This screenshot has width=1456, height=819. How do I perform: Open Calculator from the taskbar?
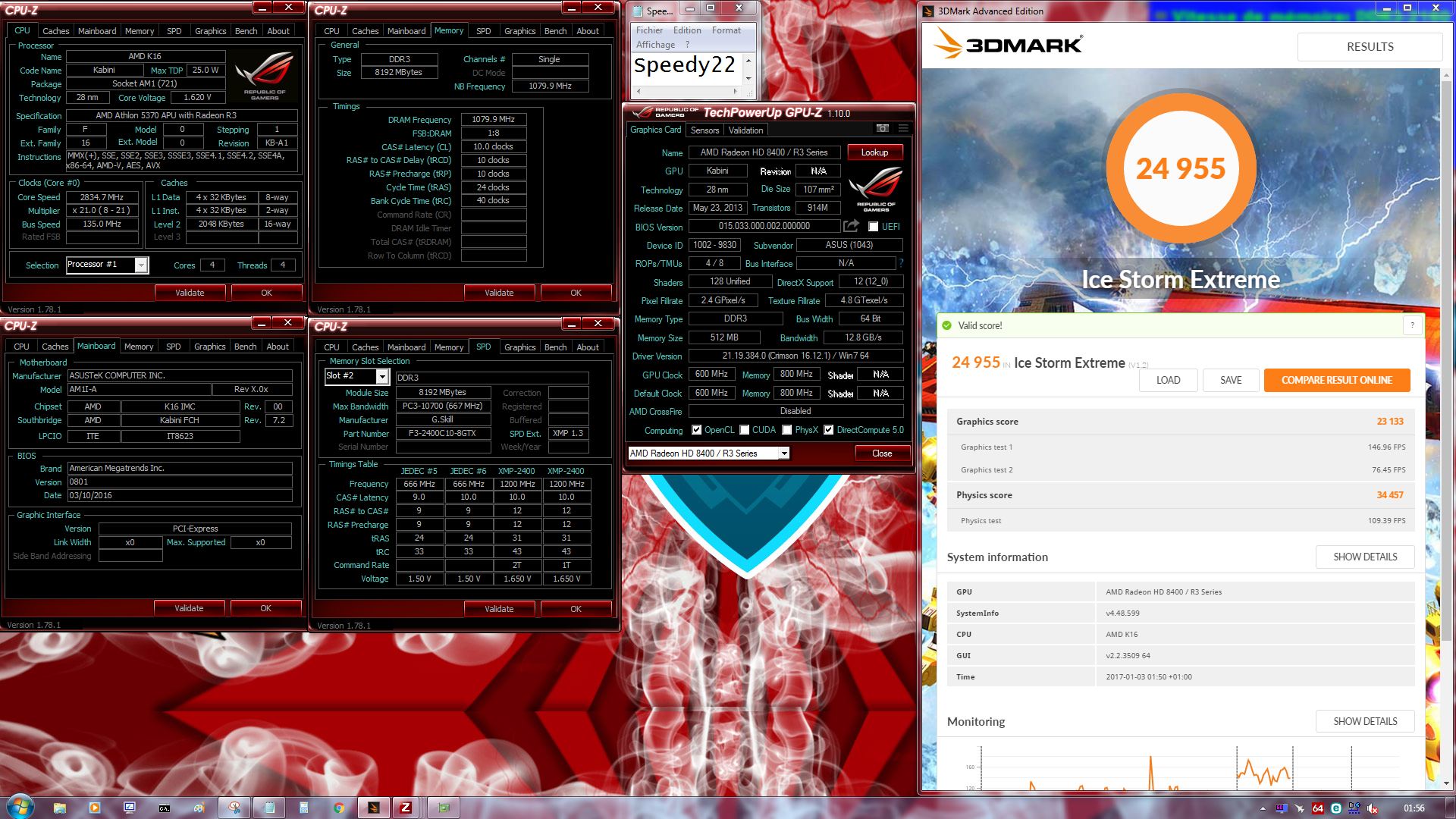coord(304,808)
